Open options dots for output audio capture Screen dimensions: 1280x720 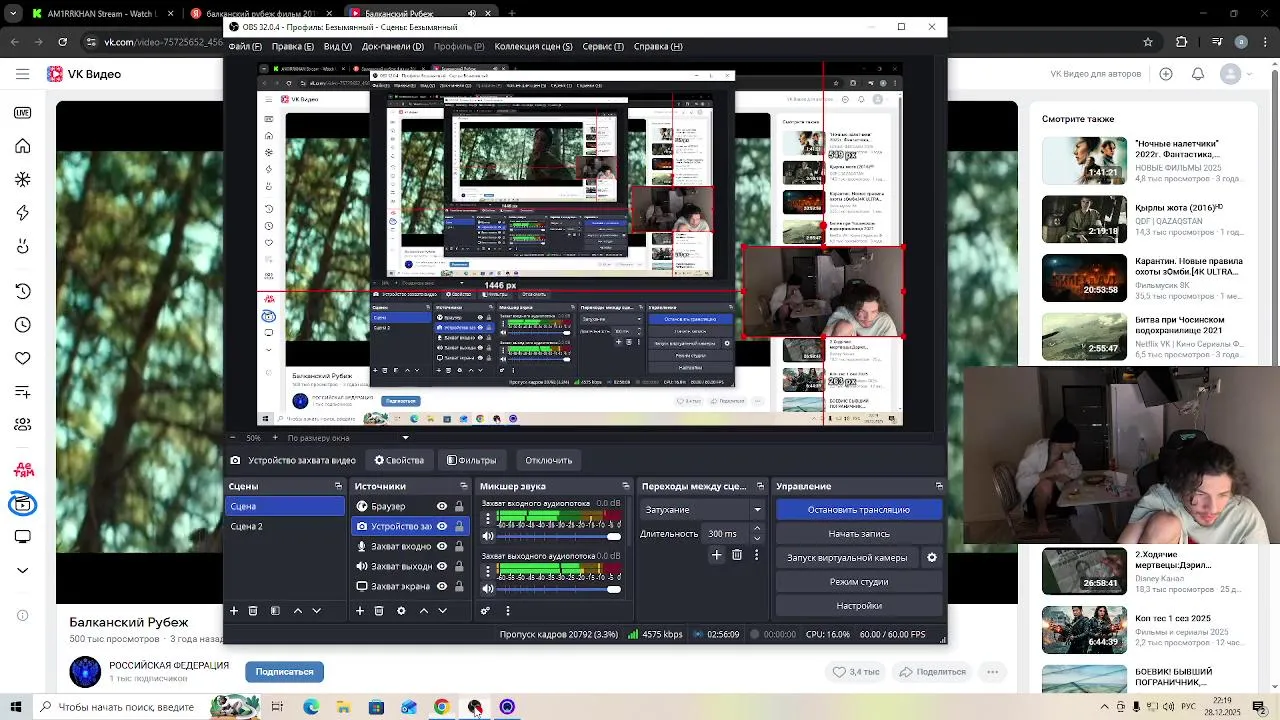coord(487,571)
